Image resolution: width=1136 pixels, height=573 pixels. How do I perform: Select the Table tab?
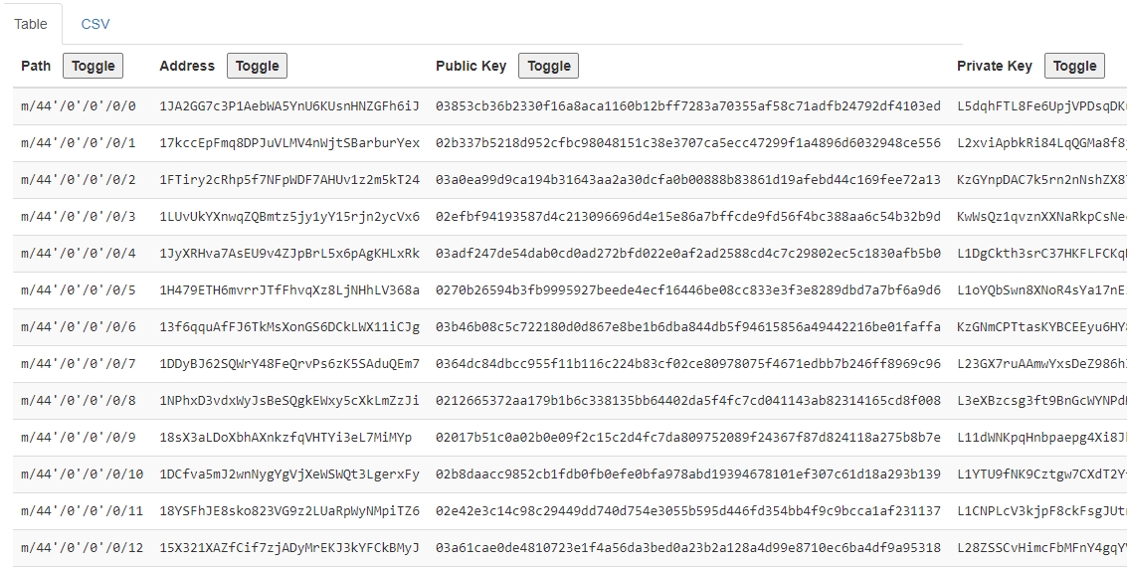point(30,24)
